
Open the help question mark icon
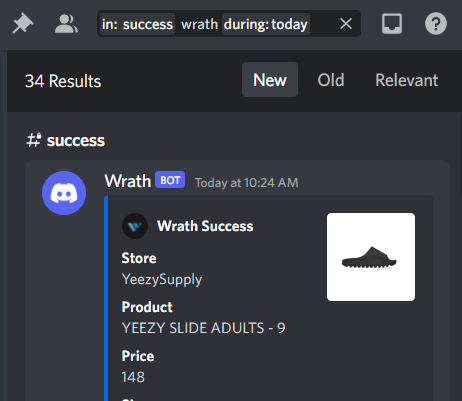click(436, 24)
